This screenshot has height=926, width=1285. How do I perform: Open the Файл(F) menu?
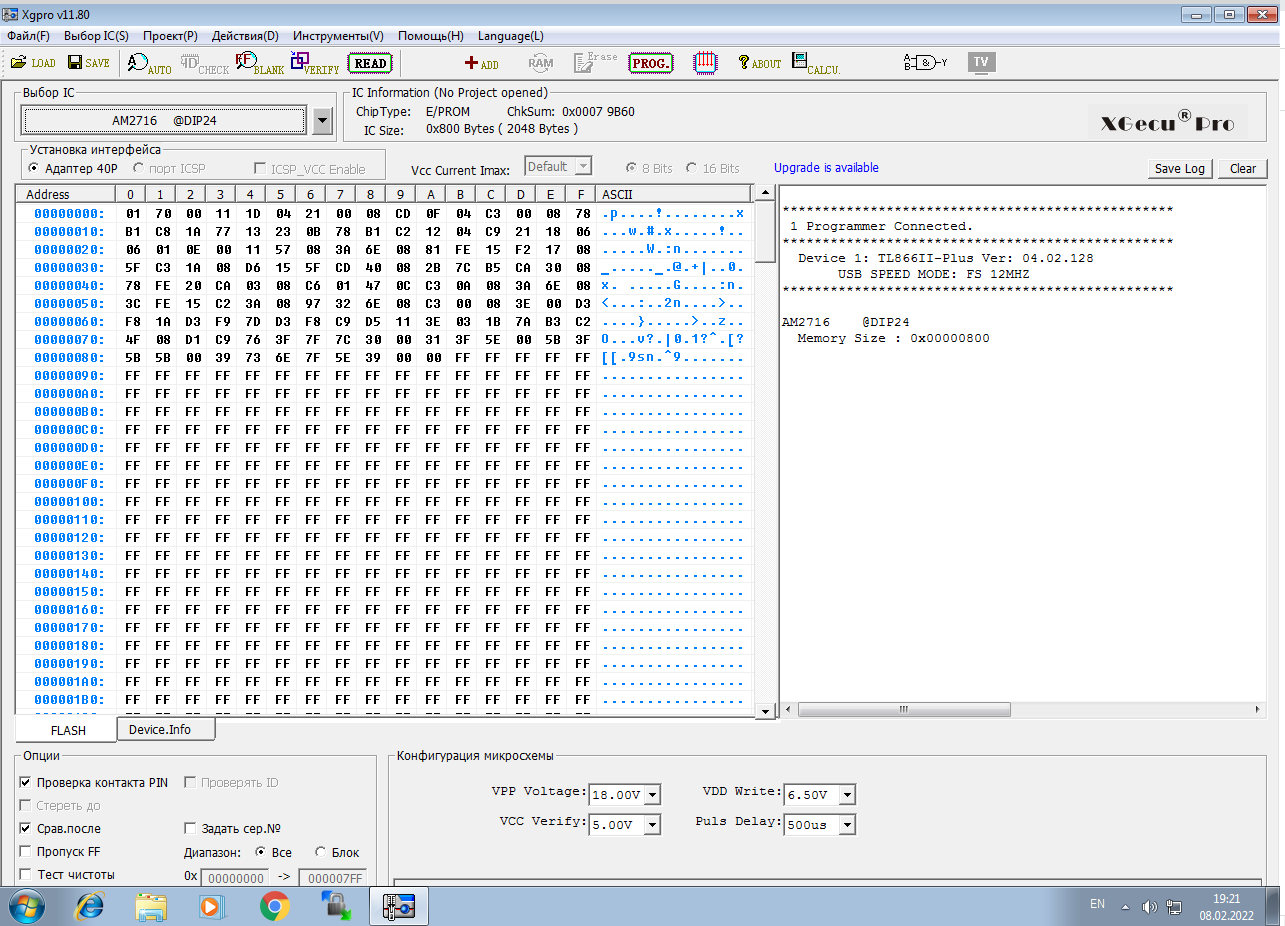tap(28, 36)
